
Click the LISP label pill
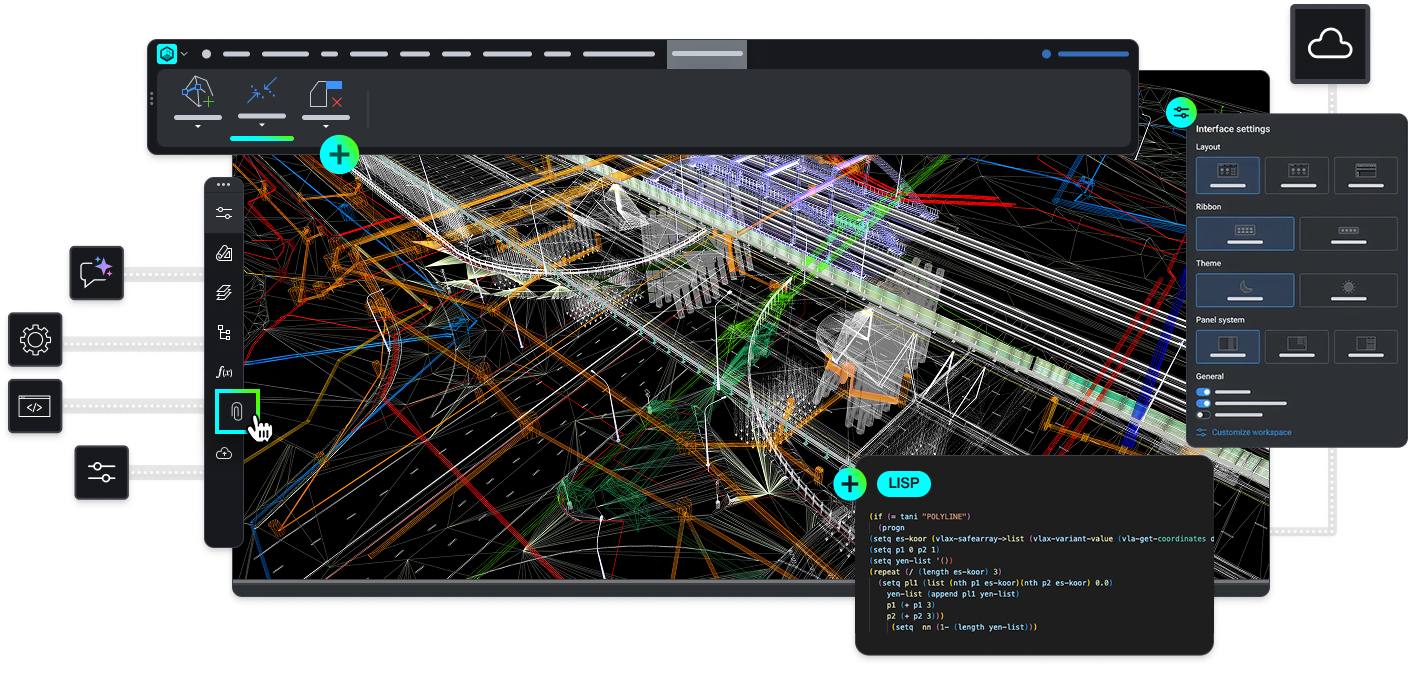[904, 484]
